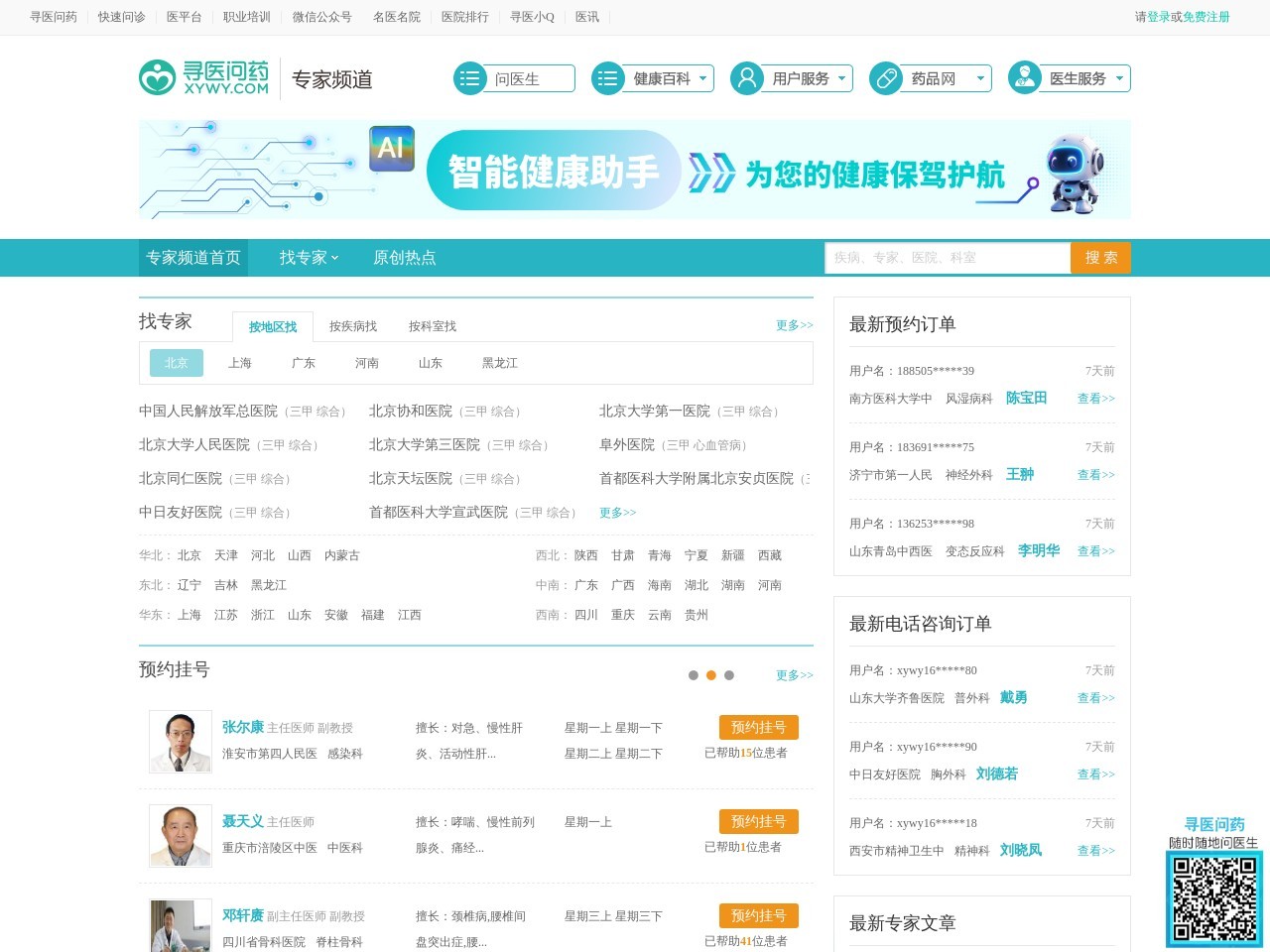Select the second carousel indicator dot
The height and width of the screenshot is (952, 1270).
click(711, 674)
